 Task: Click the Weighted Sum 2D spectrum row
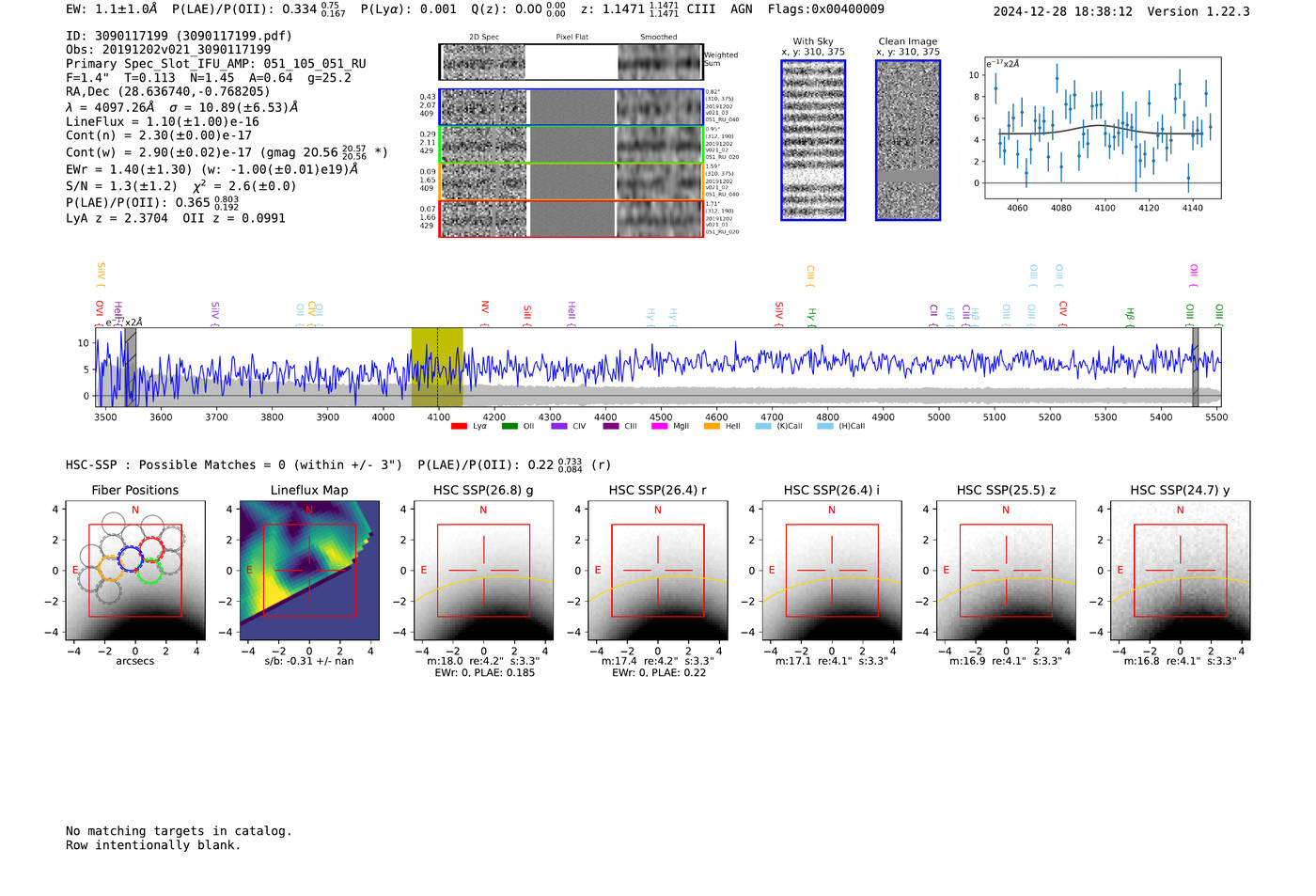pyautogui.click(x=571, y=62)
